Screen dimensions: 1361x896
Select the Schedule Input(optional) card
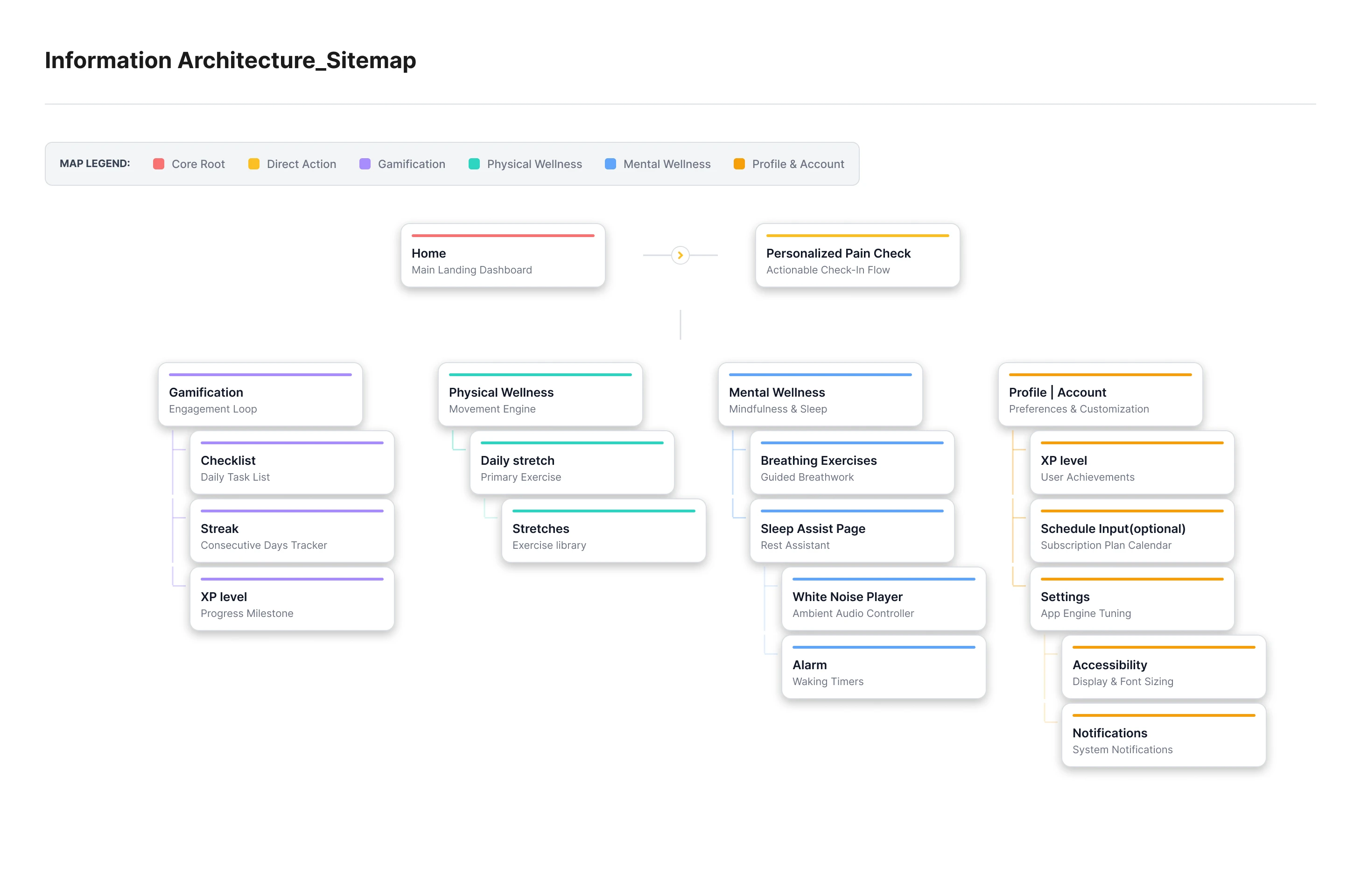(x=1132, y=530)
